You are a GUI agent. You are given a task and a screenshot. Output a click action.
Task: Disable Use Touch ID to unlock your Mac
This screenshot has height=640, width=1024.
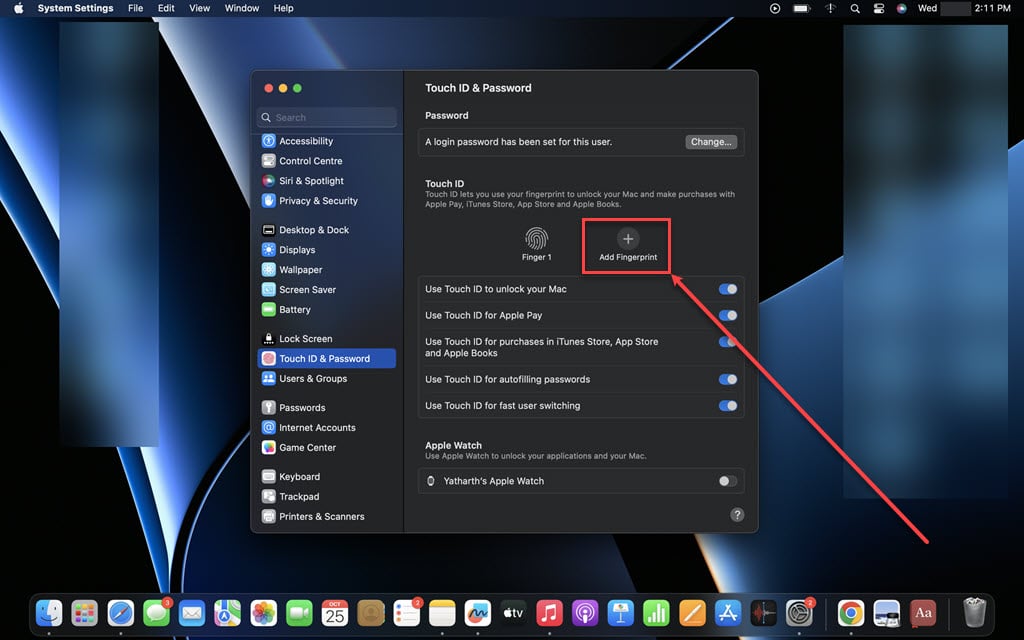[729, 288]
